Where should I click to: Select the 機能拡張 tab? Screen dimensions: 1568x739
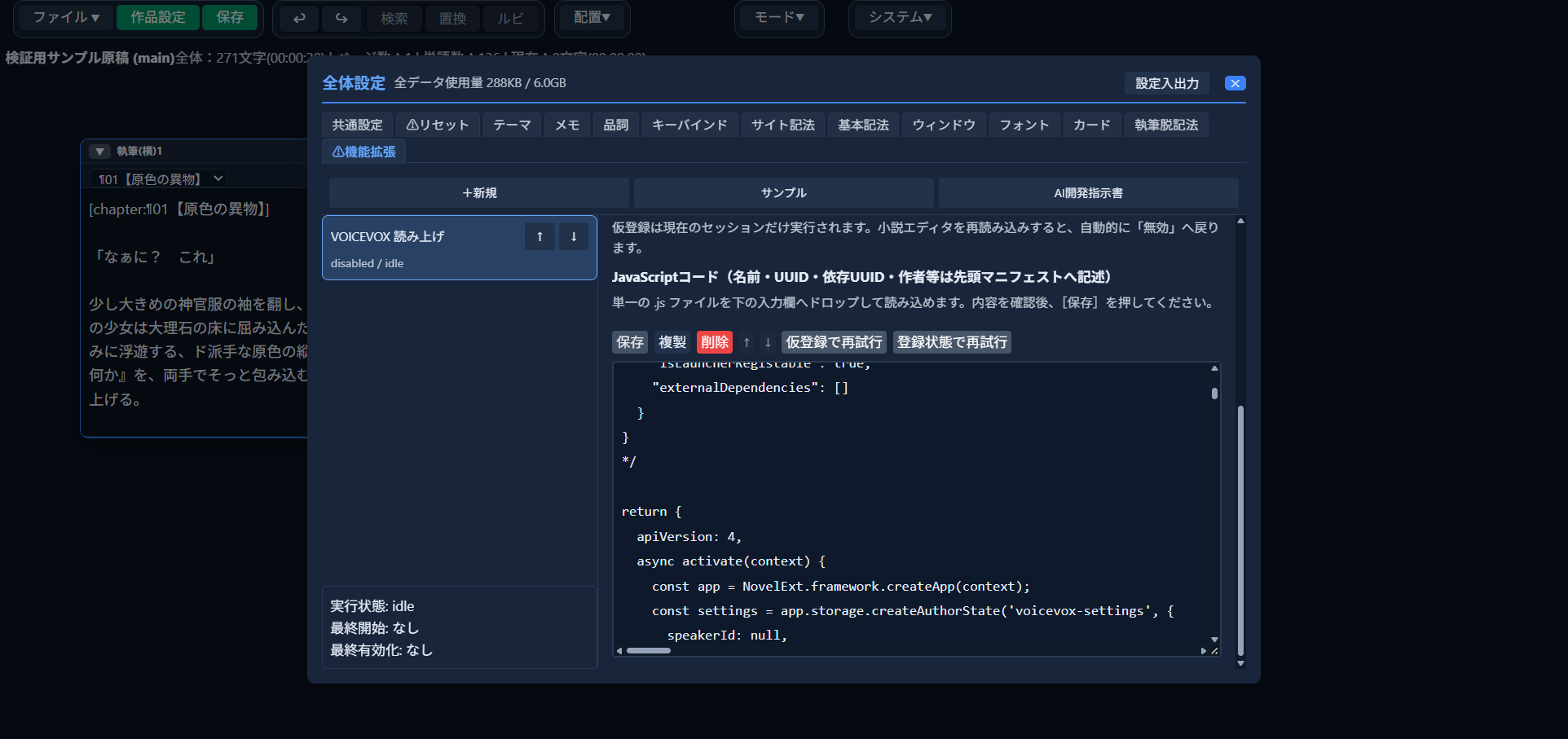(364, 152)
